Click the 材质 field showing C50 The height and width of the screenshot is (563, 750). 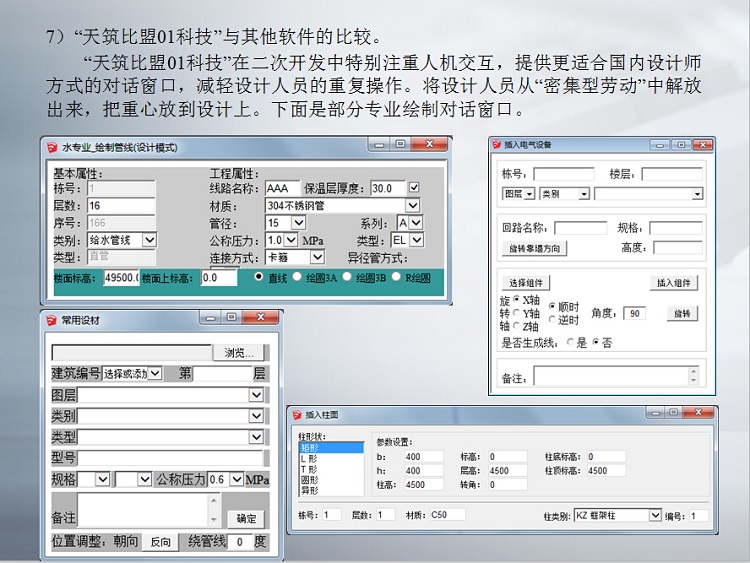pyautogui.click(x=447, y=515)
